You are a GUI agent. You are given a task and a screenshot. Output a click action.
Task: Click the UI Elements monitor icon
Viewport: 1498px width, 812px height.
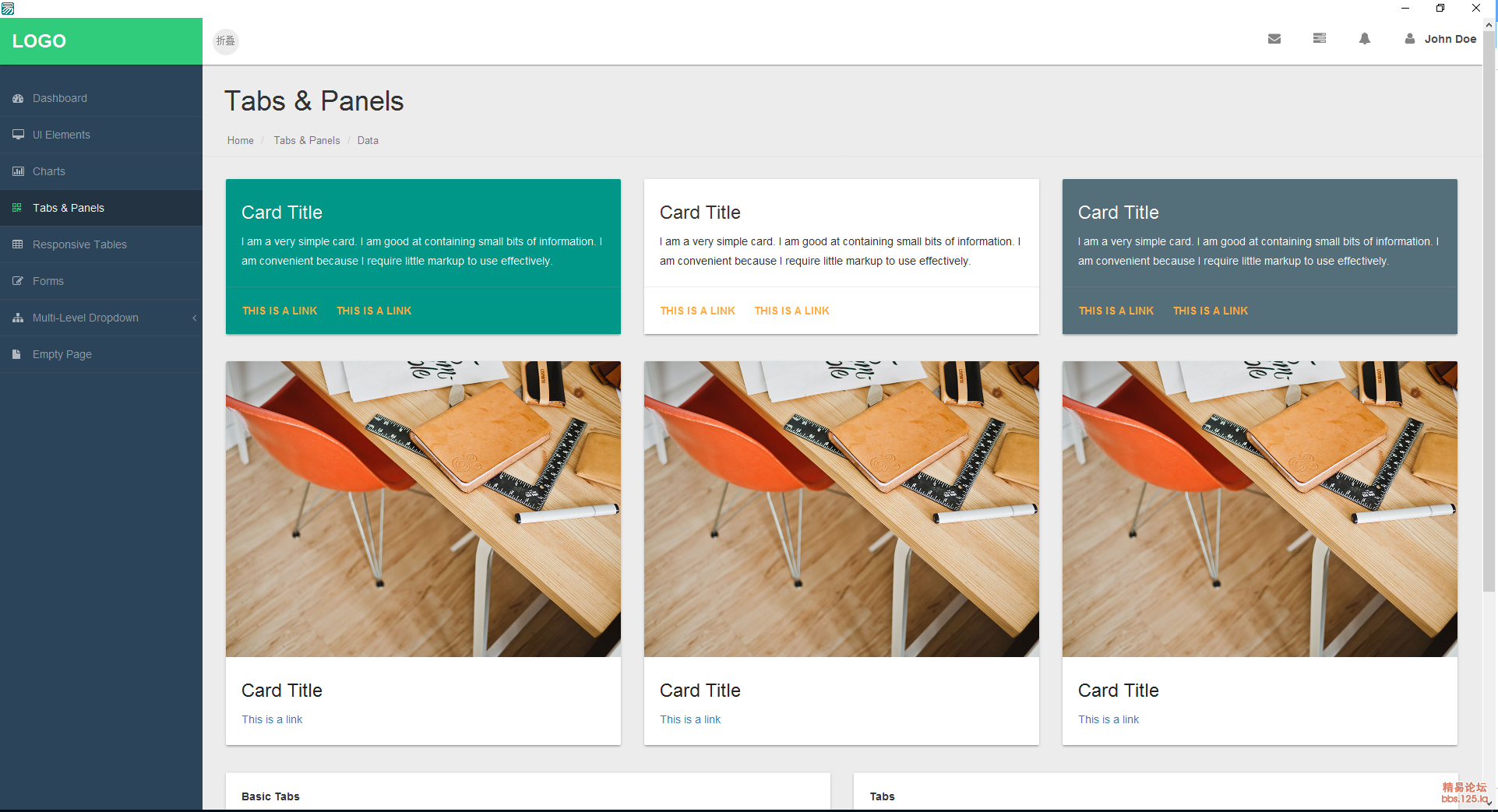coord(18,135)
